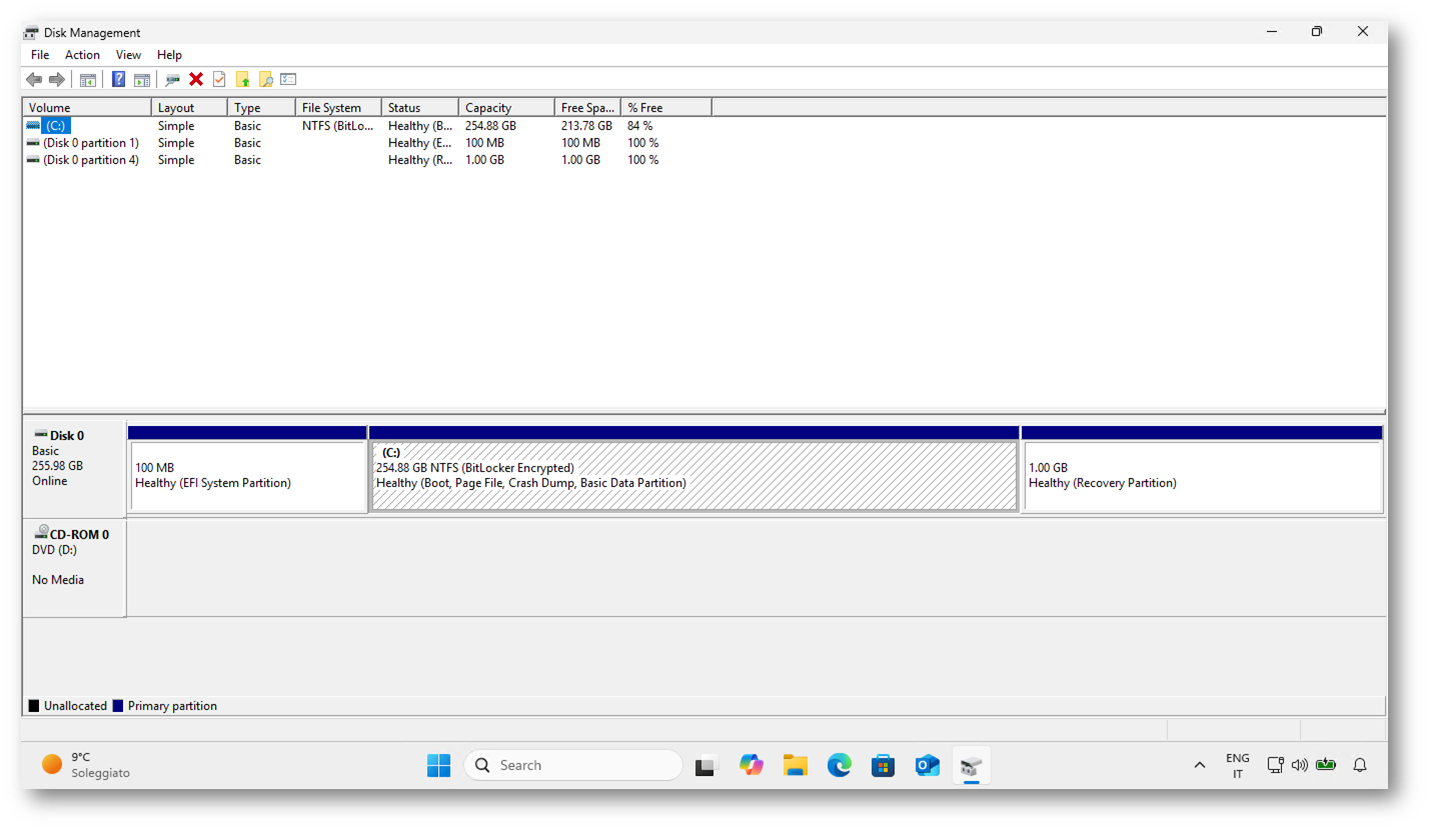This screenshot has height=831, width=1430.
Task: Sort list by File System column
Action: pos(338,108)
